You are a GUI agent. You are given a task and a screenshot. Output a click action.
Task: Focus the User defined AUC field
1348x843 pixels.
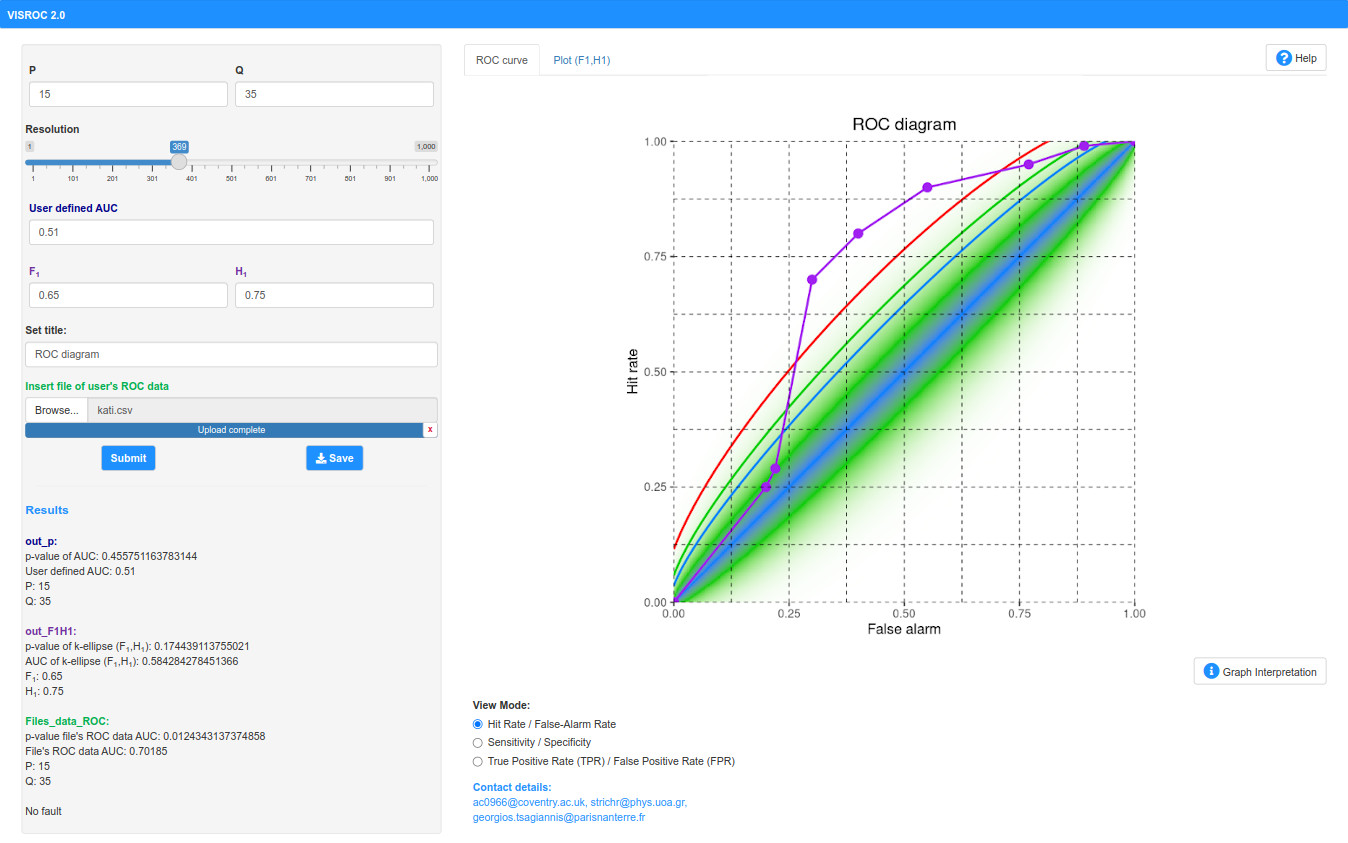click(231, 232)
